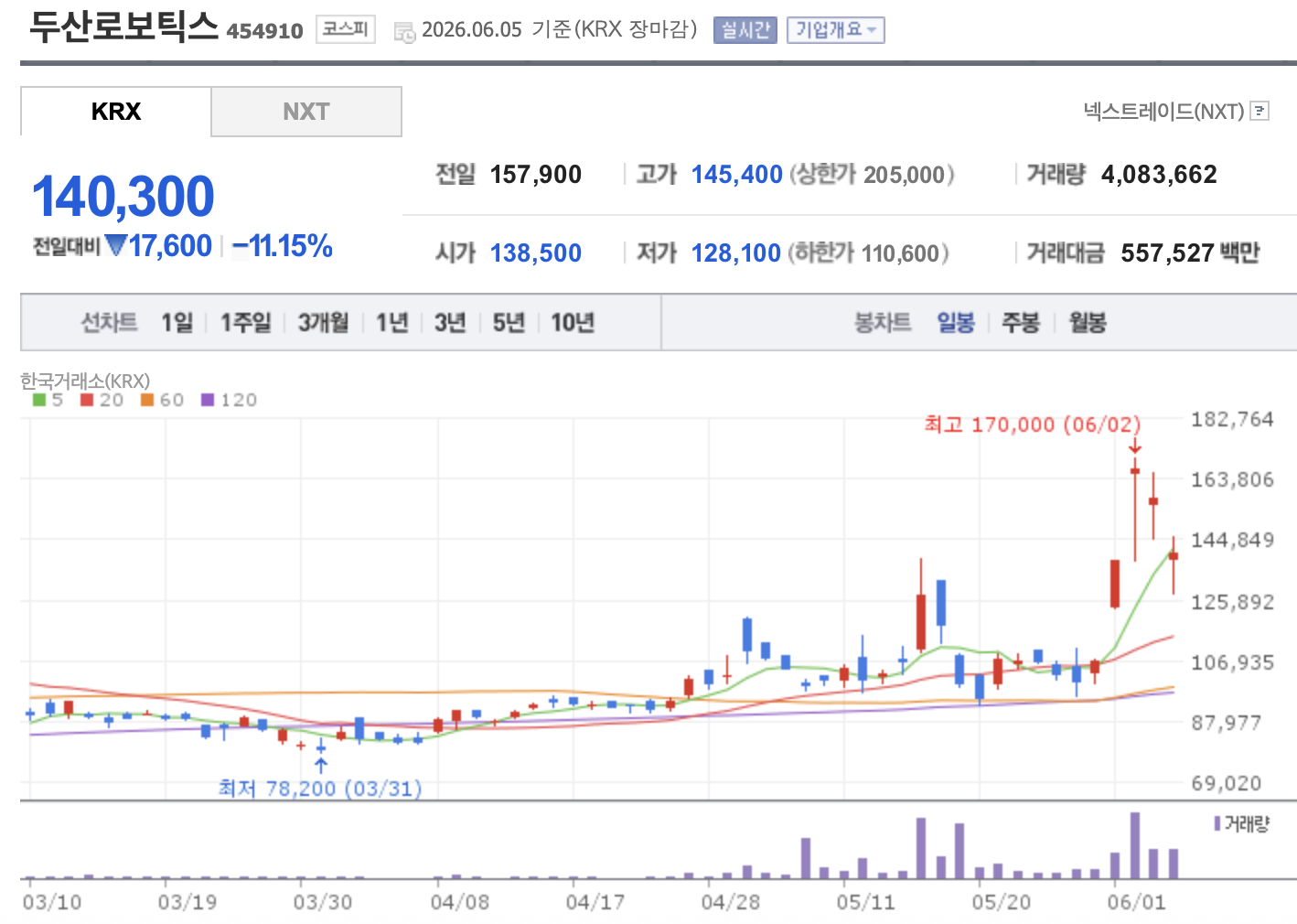Click the green 5-day moving average swatch
1297x924 pixels.
point(39,400)
